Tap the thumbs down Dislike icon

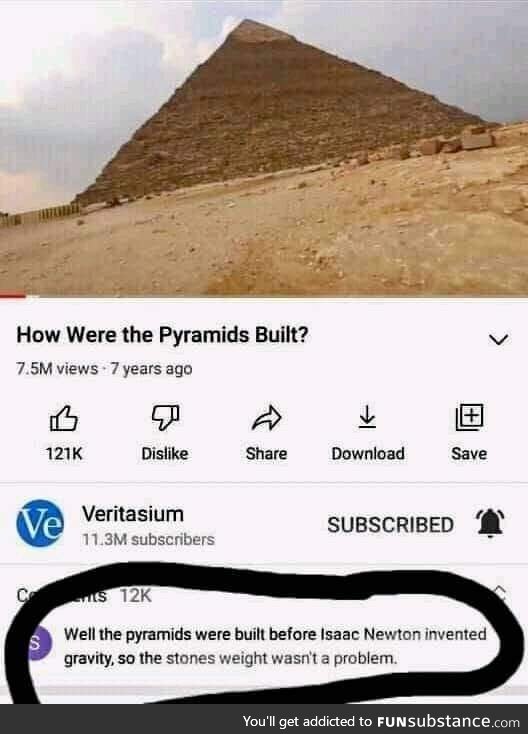(165, 418)
